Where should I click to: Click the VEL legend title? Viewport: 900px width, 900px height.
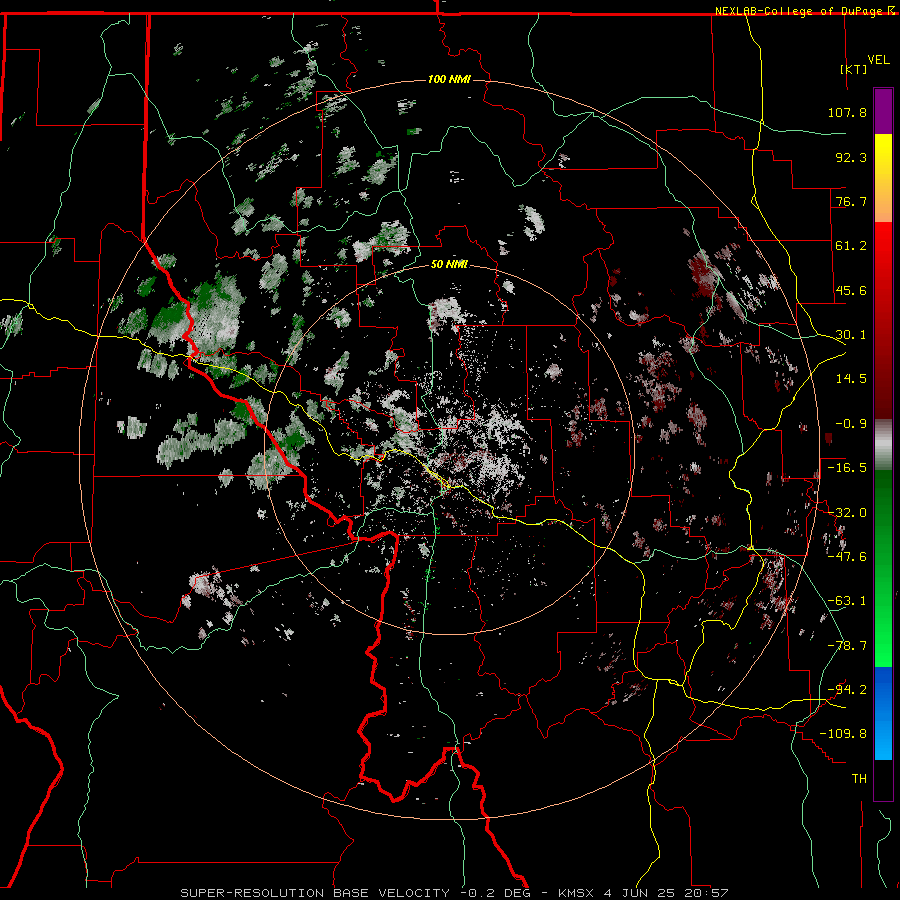pos(878,60)
